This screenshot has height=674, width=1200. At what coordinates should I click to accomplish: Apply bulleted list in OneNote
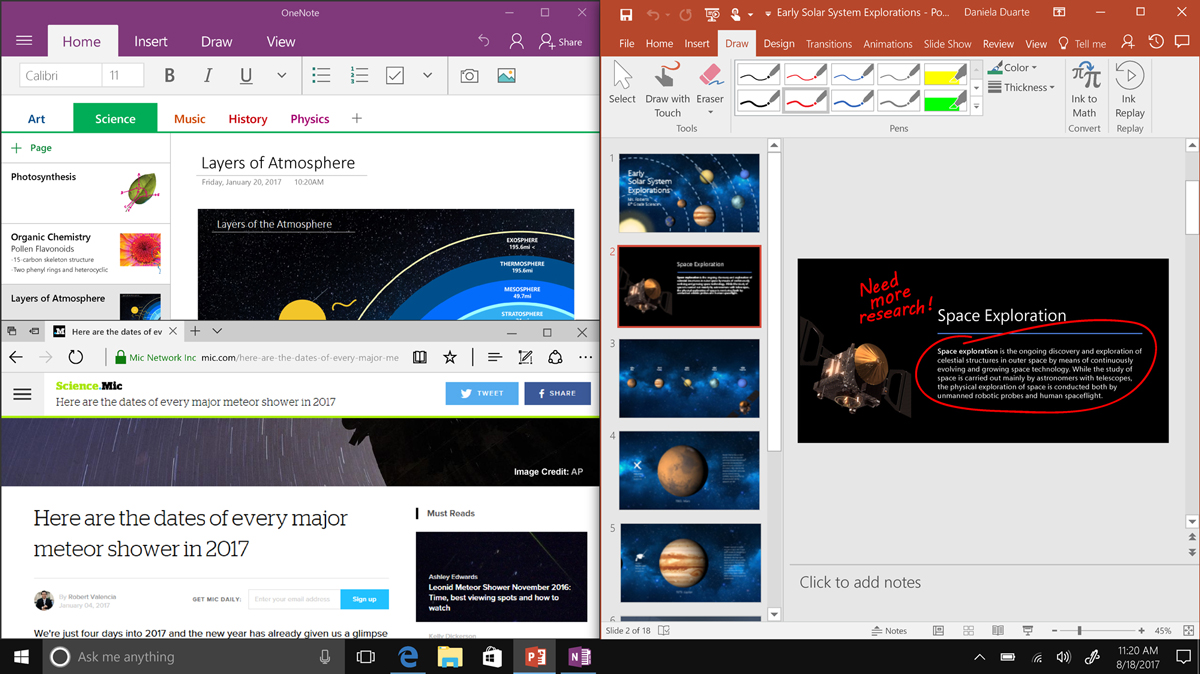(321, 76)
